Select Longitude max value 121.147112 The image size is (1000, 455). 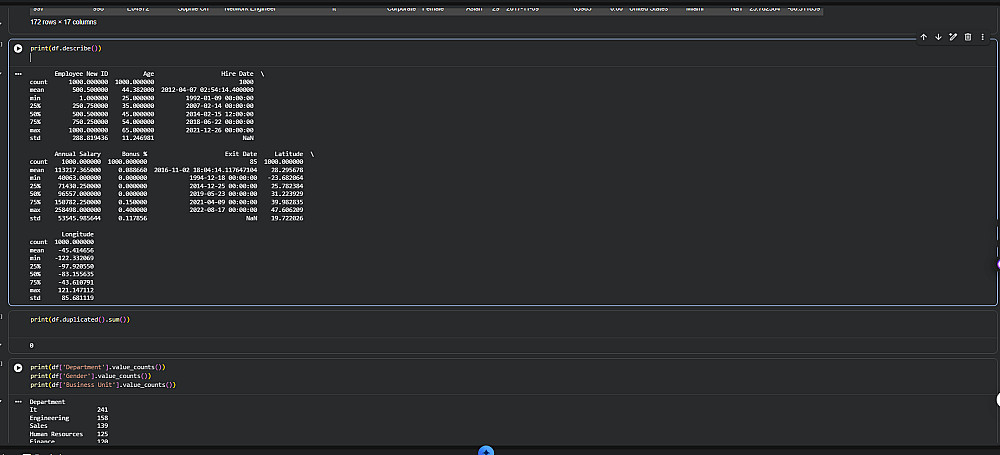click(75, 290)
